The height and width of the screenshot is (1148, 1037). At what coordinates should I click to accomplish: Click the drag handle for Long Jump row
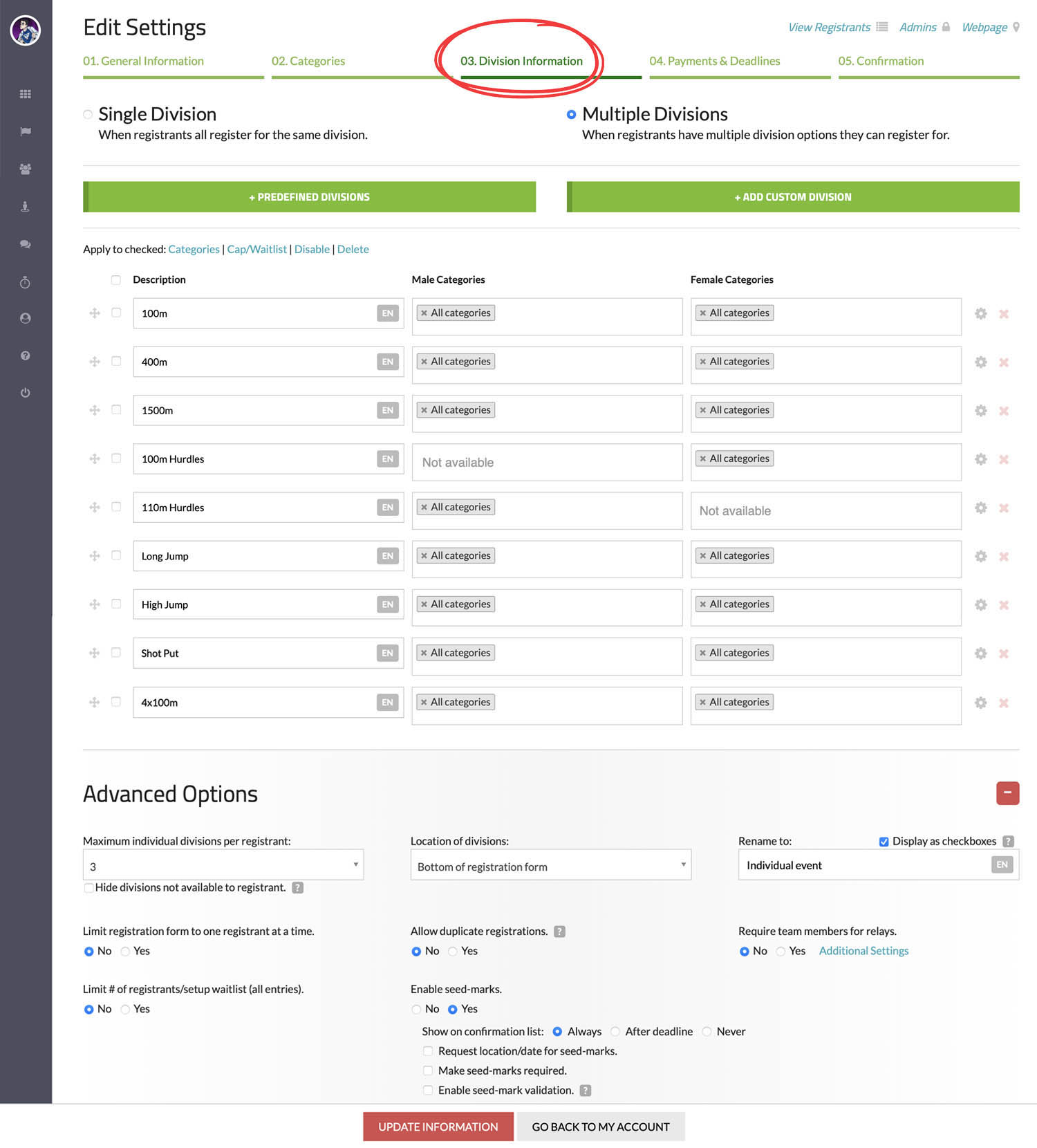pos(95,556)
